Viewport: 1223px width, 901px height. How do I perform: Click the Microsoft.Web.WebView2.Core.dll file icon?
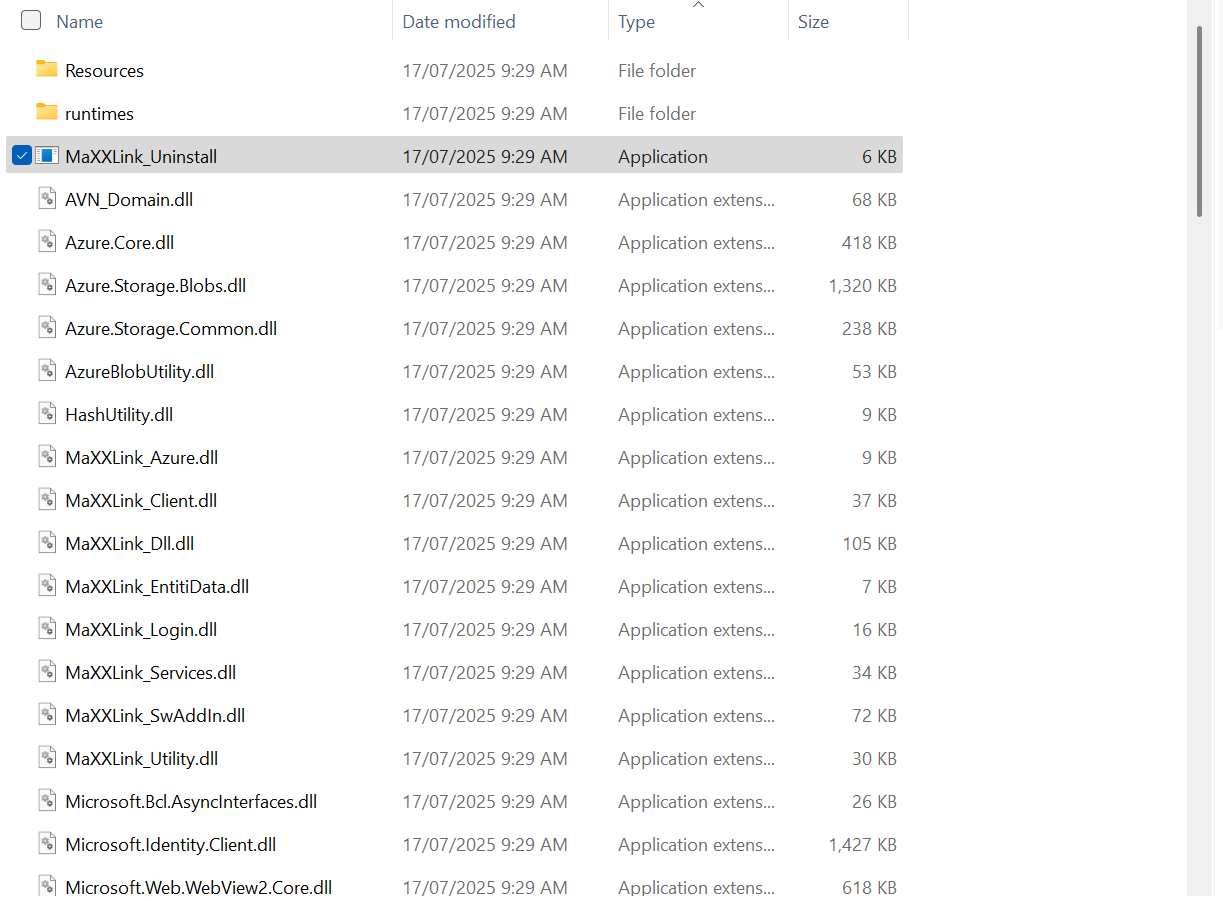[x=47, y=886]
